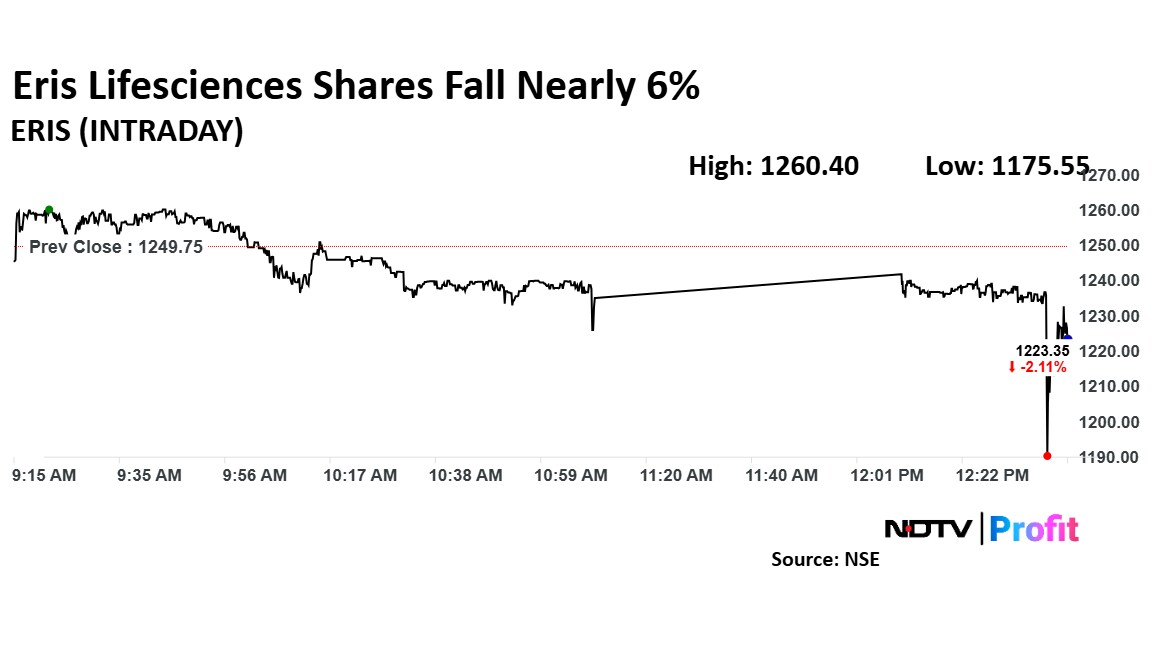
Task: Click the 1190.00 price axis label
Action: click(1112, 457)
